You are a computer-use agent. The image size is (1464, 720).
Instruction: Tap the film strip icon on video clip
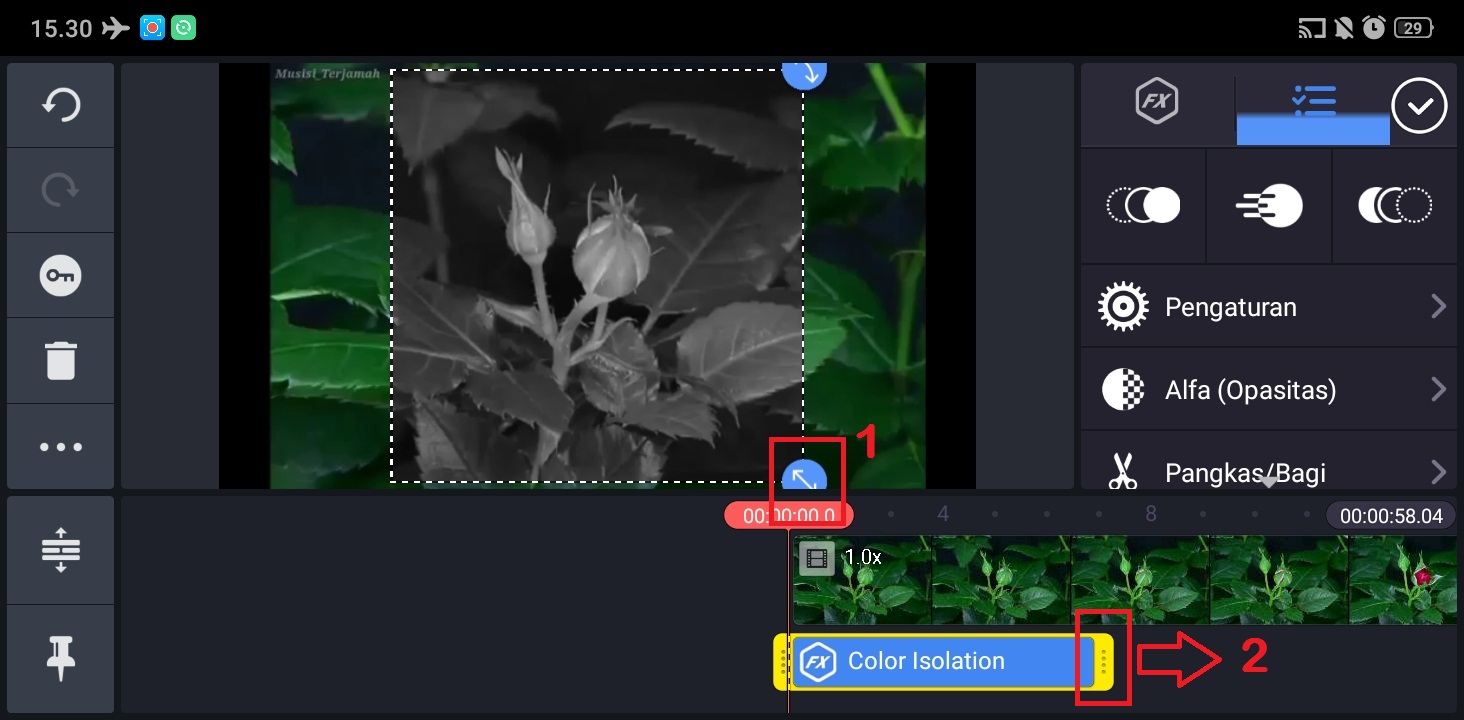click(817, 559)
